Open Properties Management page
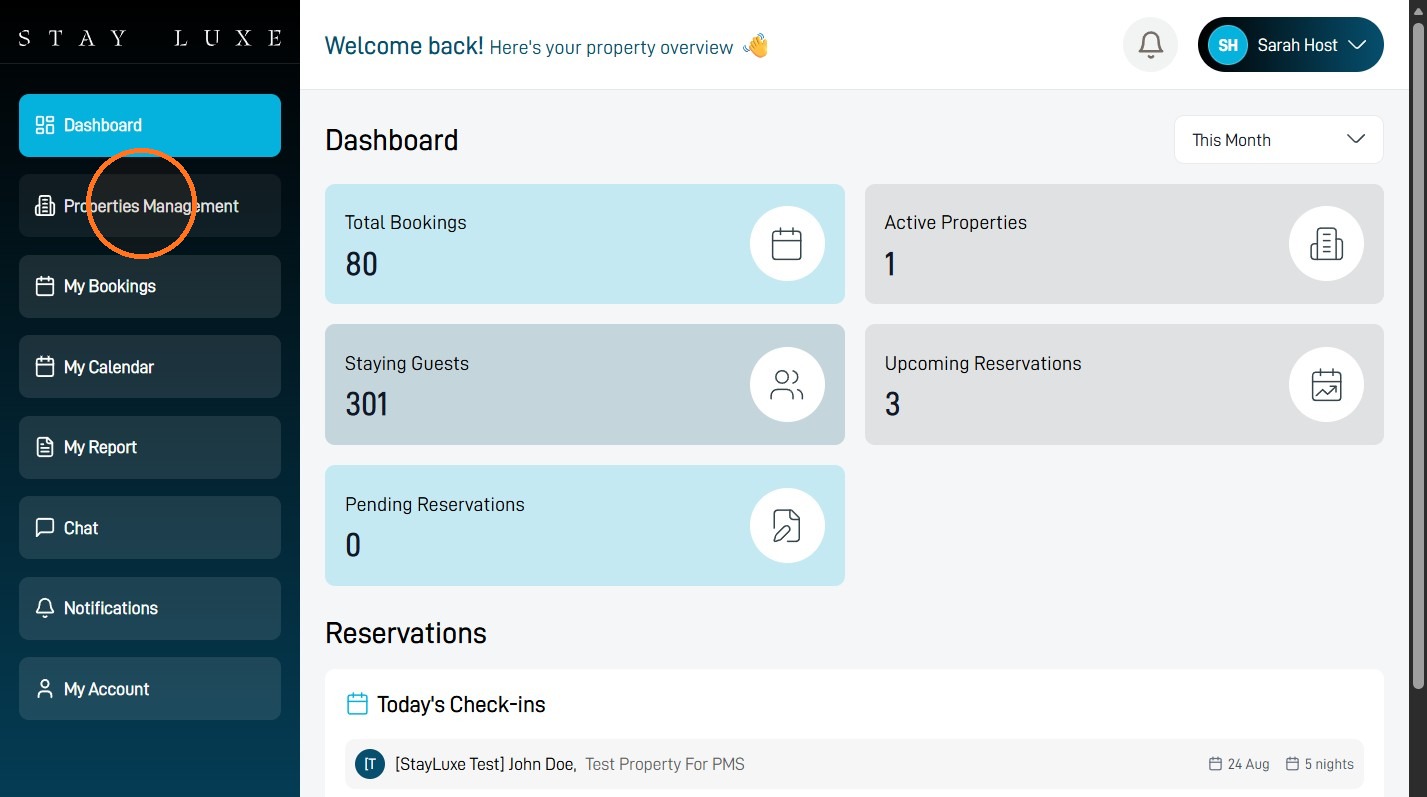This screenshot has height=797, width=1427. [150, 206]
